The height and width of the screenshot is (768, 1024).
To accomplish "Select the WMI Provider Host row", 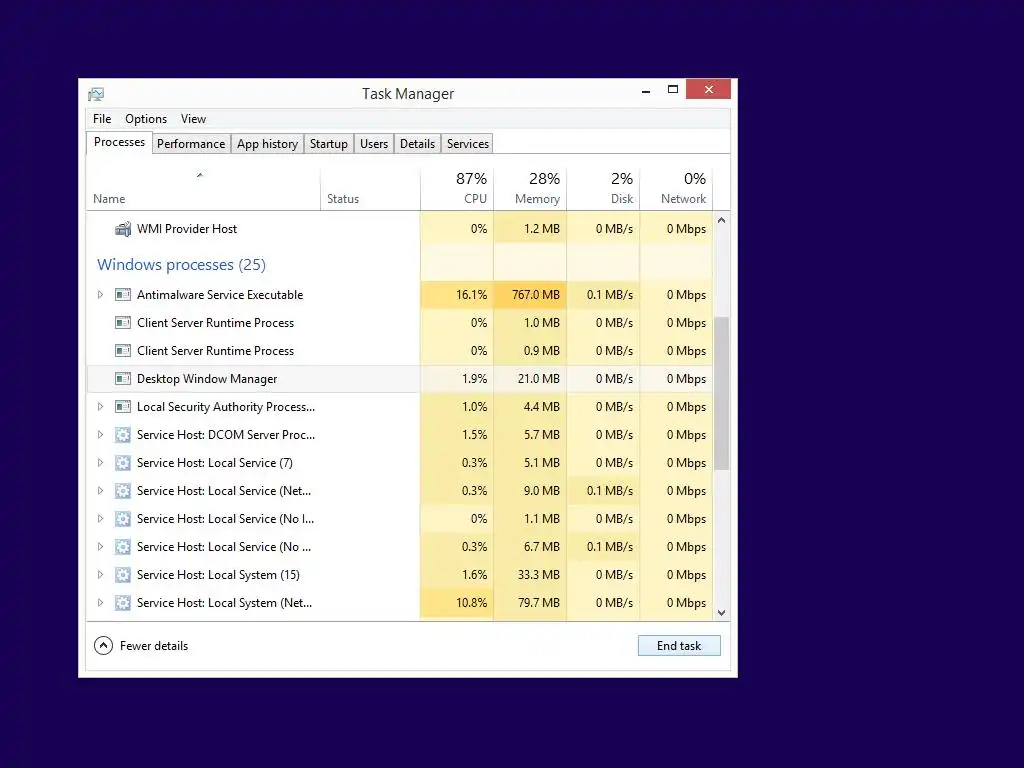I will [400, 229].
